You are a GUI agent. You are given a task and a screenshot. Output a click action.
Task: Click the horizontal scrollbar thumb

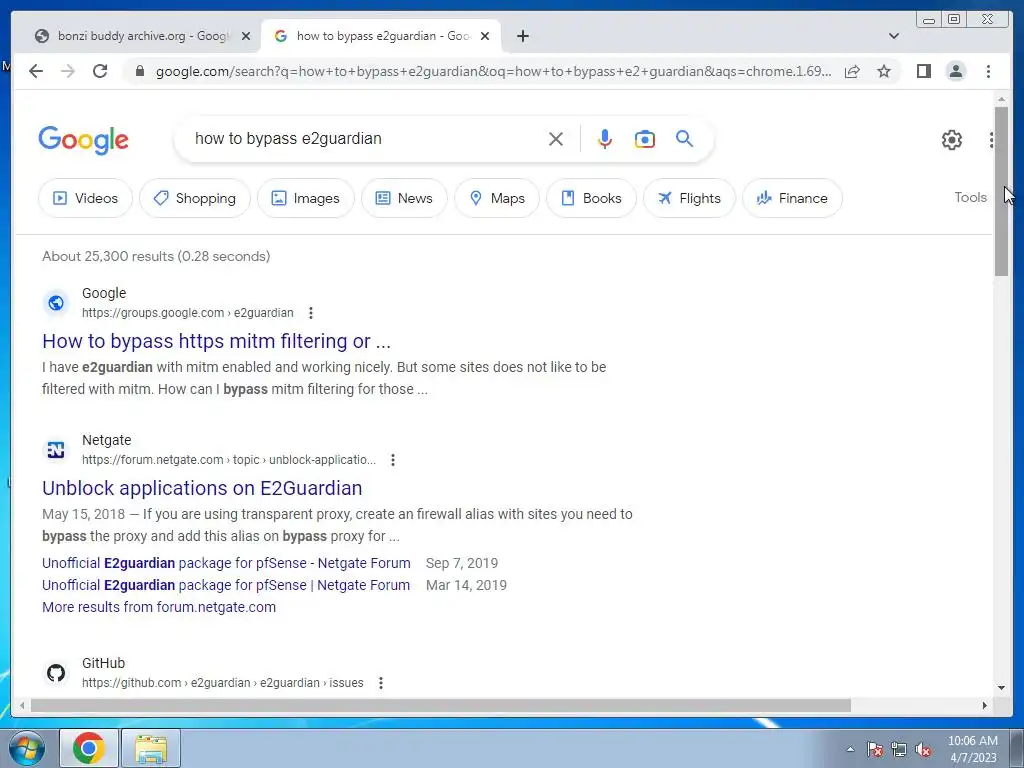point(441,705)
